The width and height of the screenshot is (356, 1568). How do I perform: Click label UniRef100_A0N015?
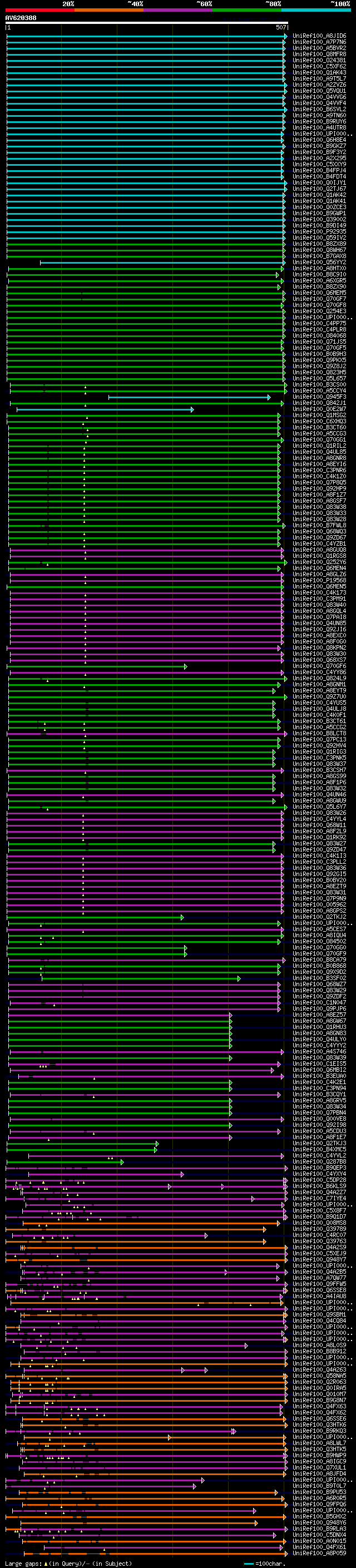tap(319, 1541)
